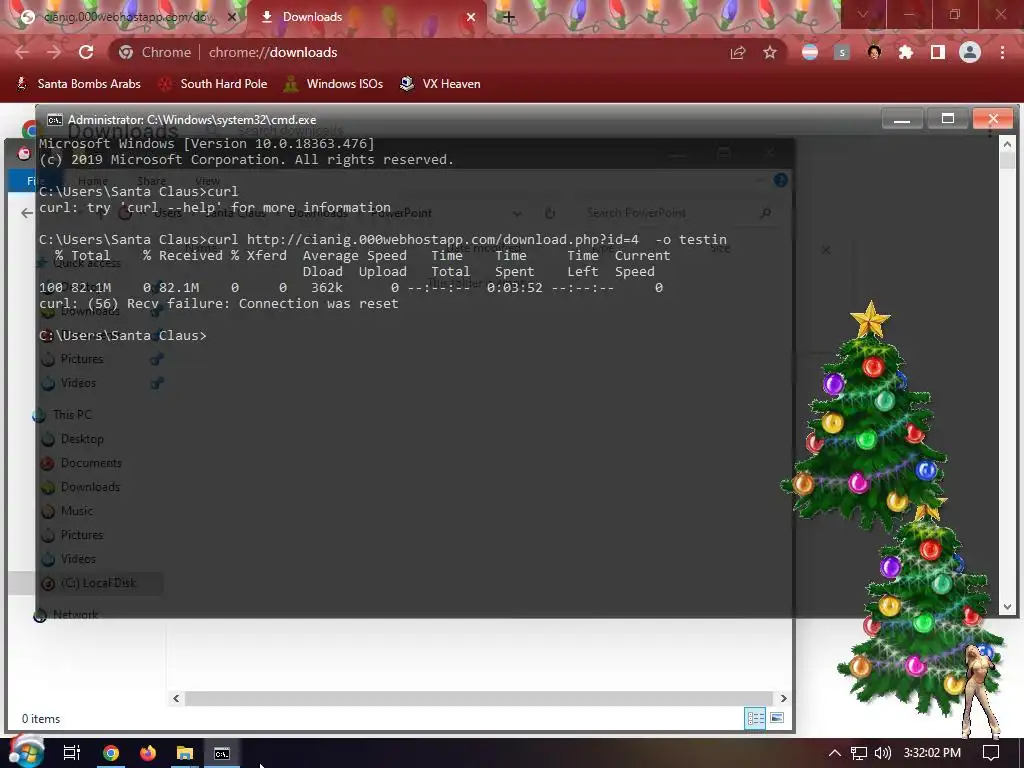Image resolution: width=1024 pixels, height=768 pixels.
Task: Click cmd scrollbar up arrow
Action: point(1007,144)
